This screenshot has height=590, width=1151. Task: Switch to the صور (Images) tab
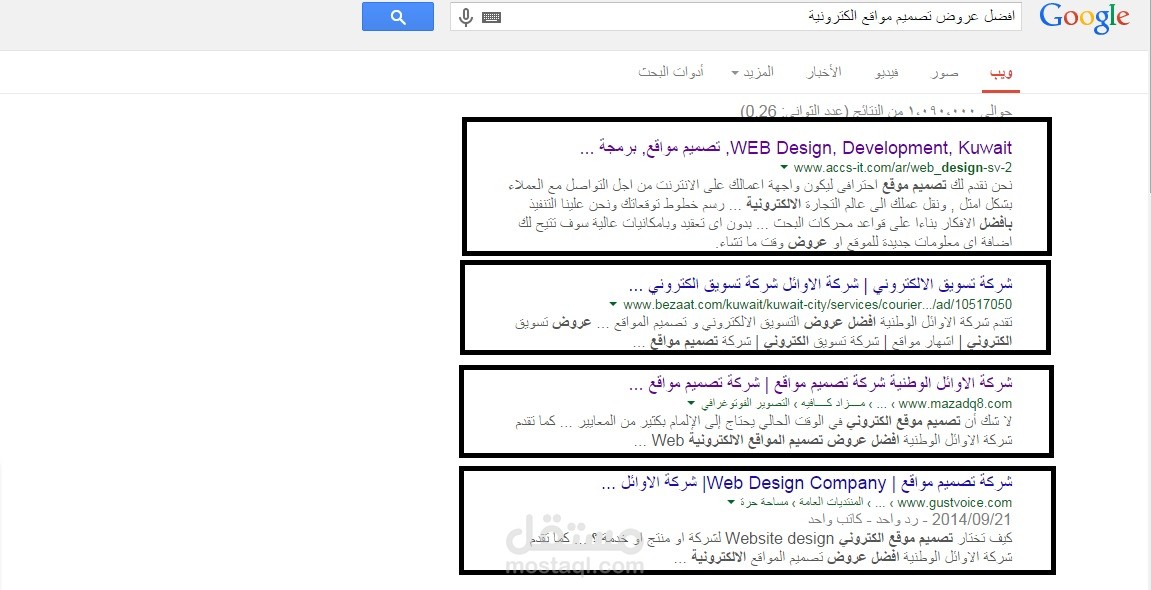tap(945, 73)
